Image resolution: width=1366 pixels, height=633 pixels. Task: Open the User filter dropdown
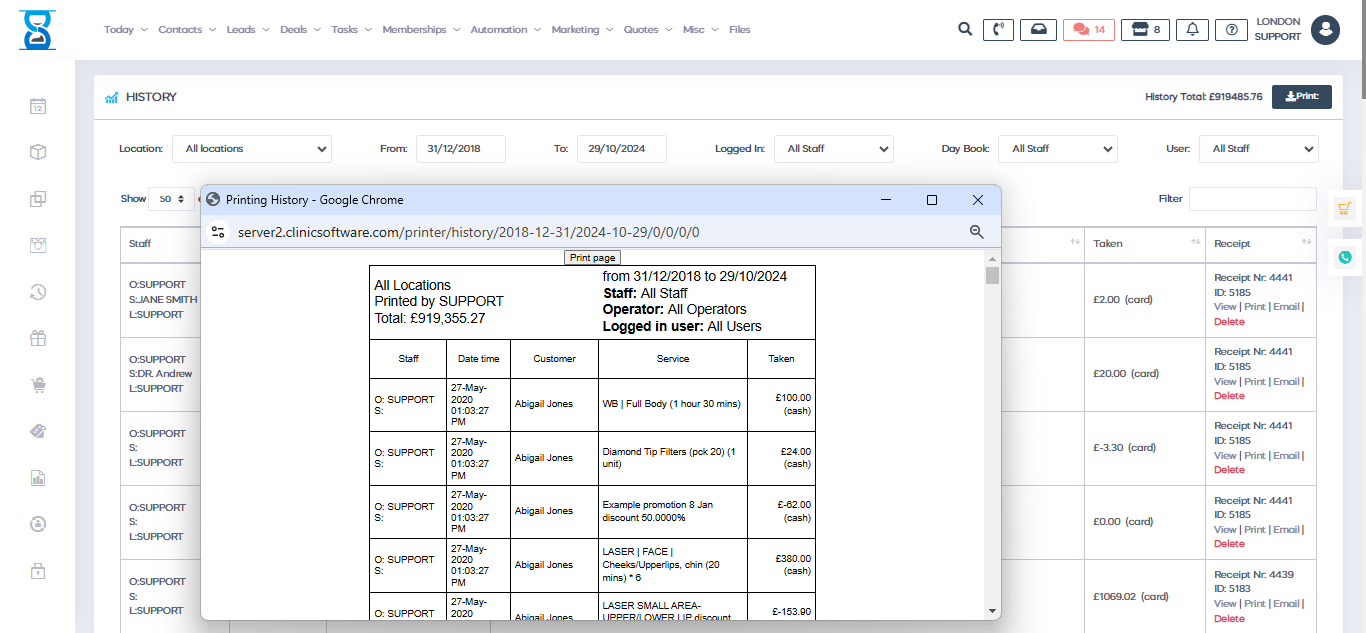tap(1258, 149)
